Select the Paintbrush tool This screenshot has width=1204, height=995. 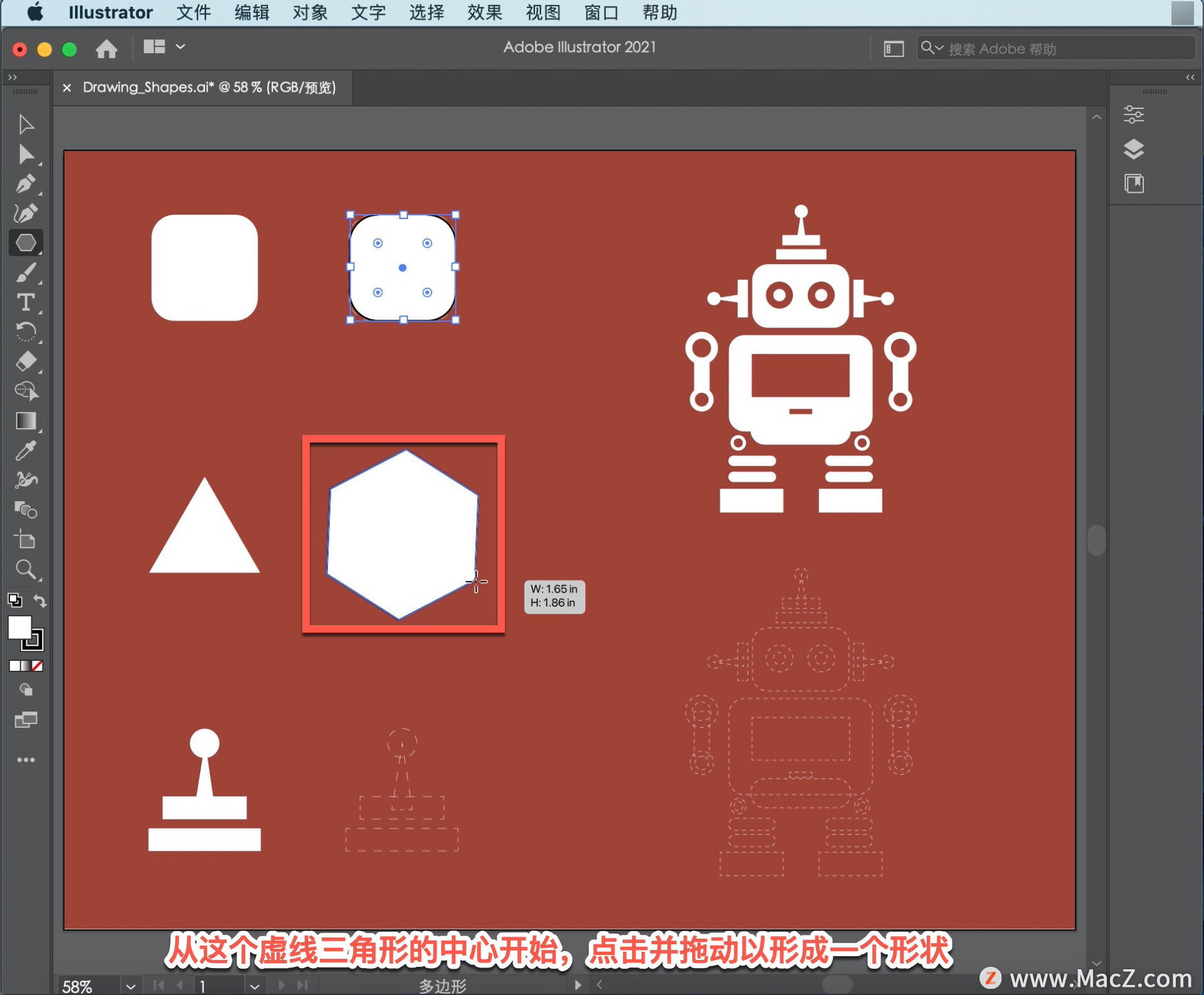(x=26, y=273)
